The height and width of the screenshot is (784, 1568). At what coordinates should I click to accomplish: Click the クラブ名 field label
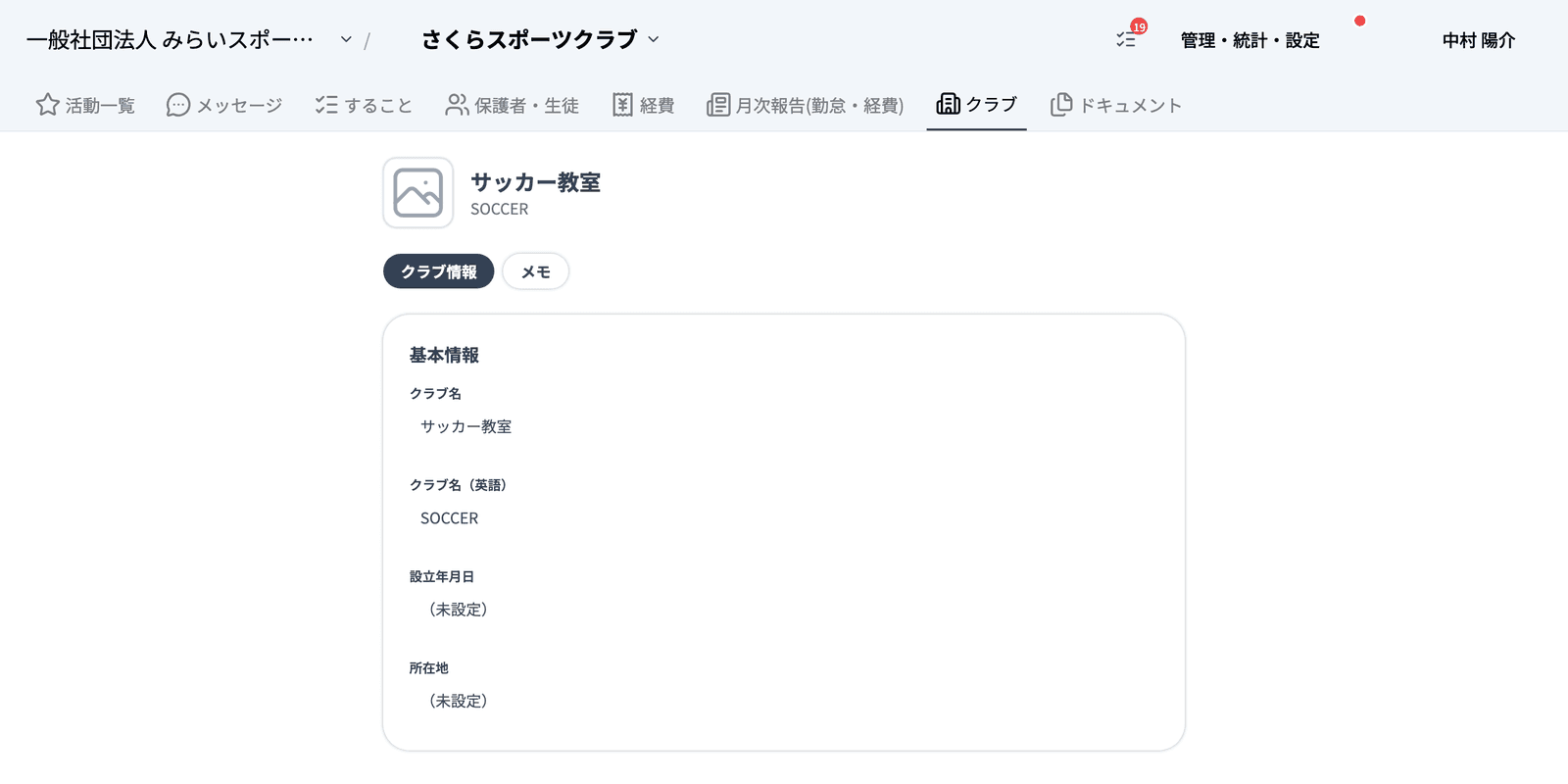click(x=435, y=393)
